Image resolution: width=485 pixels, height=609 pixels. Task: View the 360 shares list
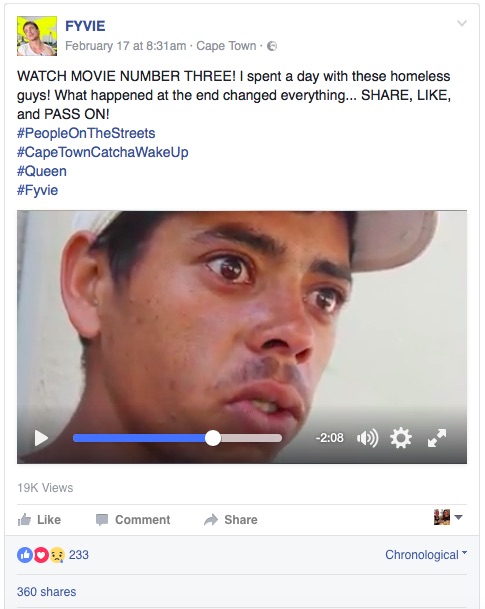(x=47, y=592)
